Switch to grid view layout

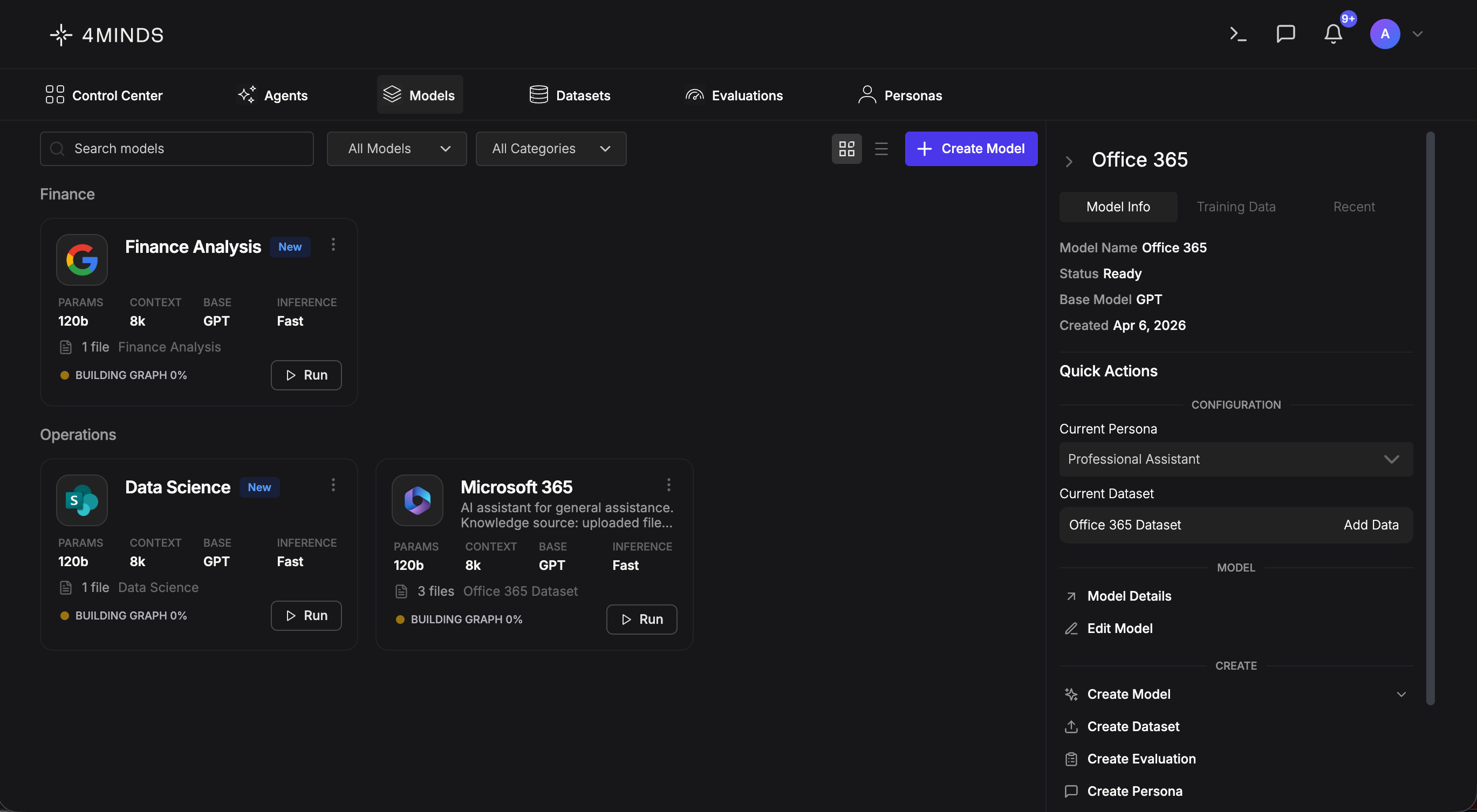(846, 149)
